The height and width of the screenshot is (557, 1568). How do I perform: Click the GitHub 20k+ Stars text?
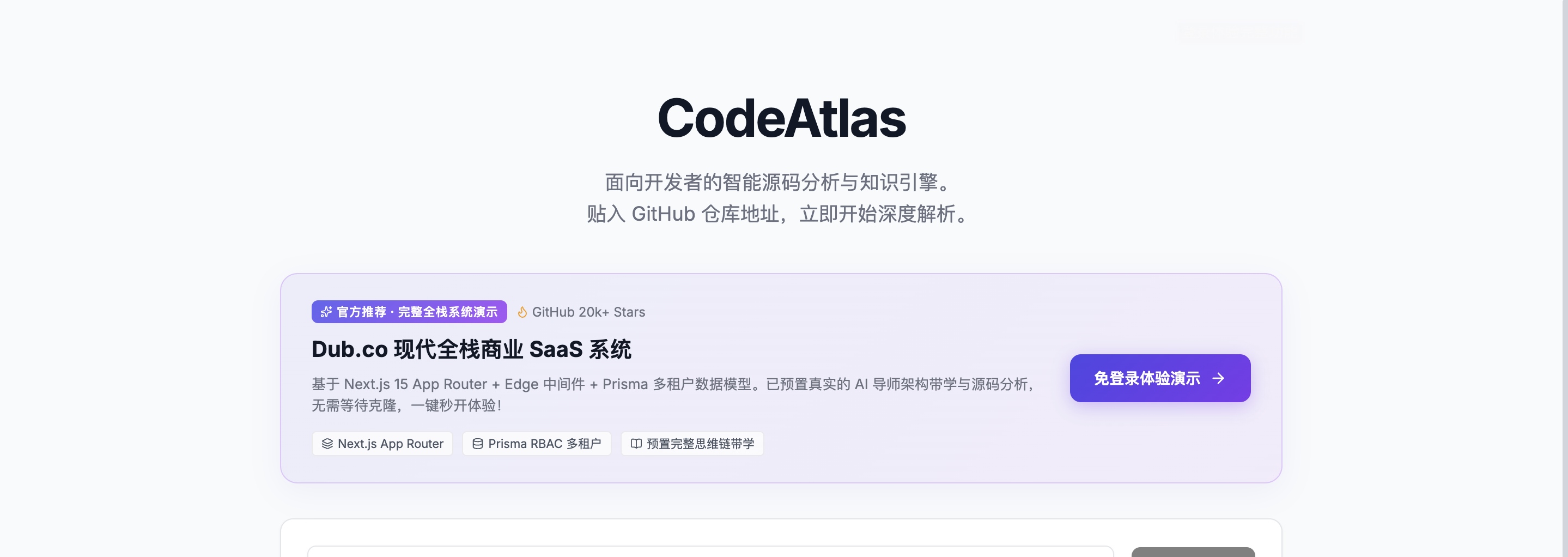(588, 312)
